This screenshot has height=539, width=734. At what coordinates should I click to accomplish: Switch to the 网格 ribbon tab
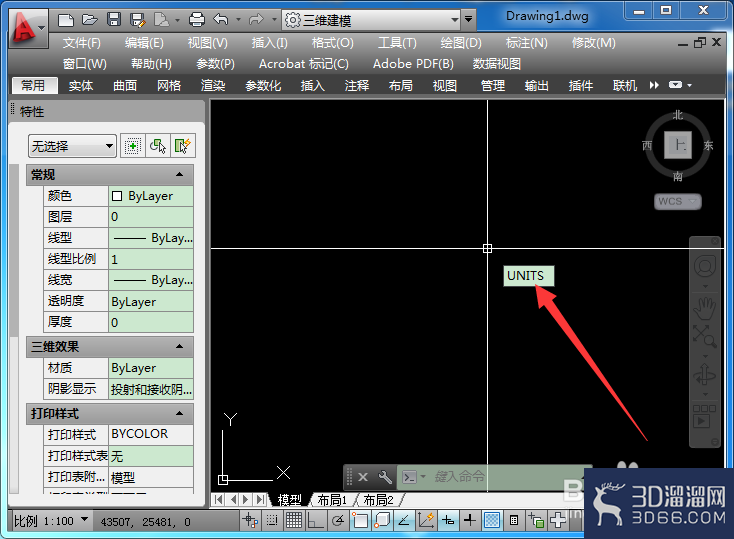[x=169, y=86]
